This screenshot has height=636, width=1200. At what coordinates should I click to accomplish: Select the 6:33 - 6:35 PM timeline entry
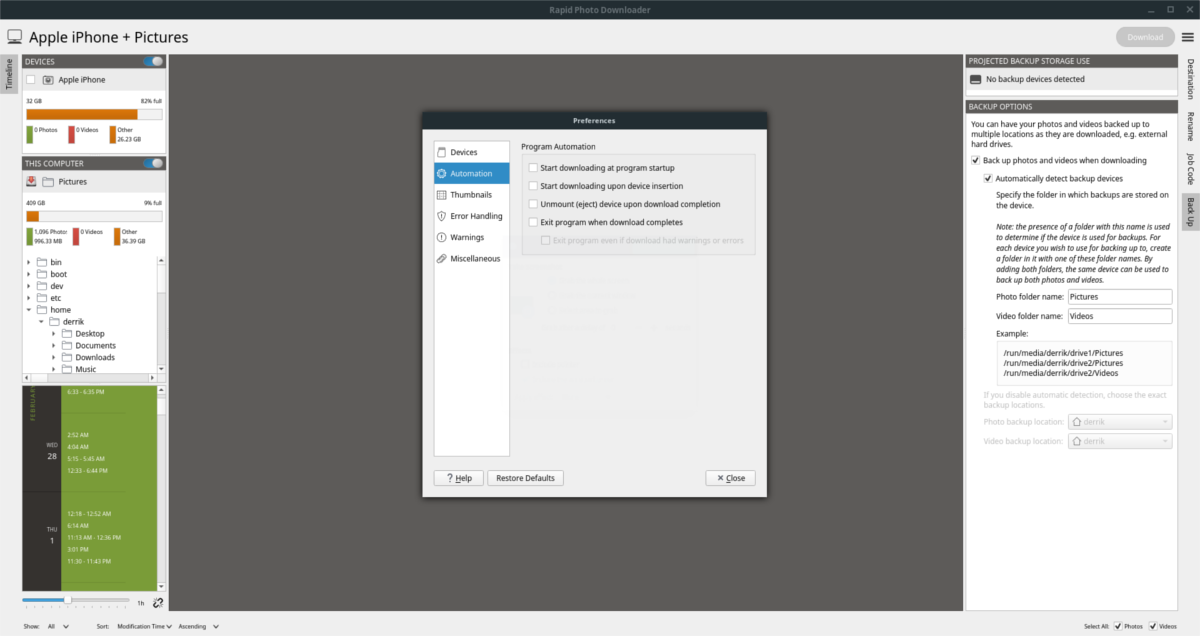pyautogui.click(x=85, y=393)
